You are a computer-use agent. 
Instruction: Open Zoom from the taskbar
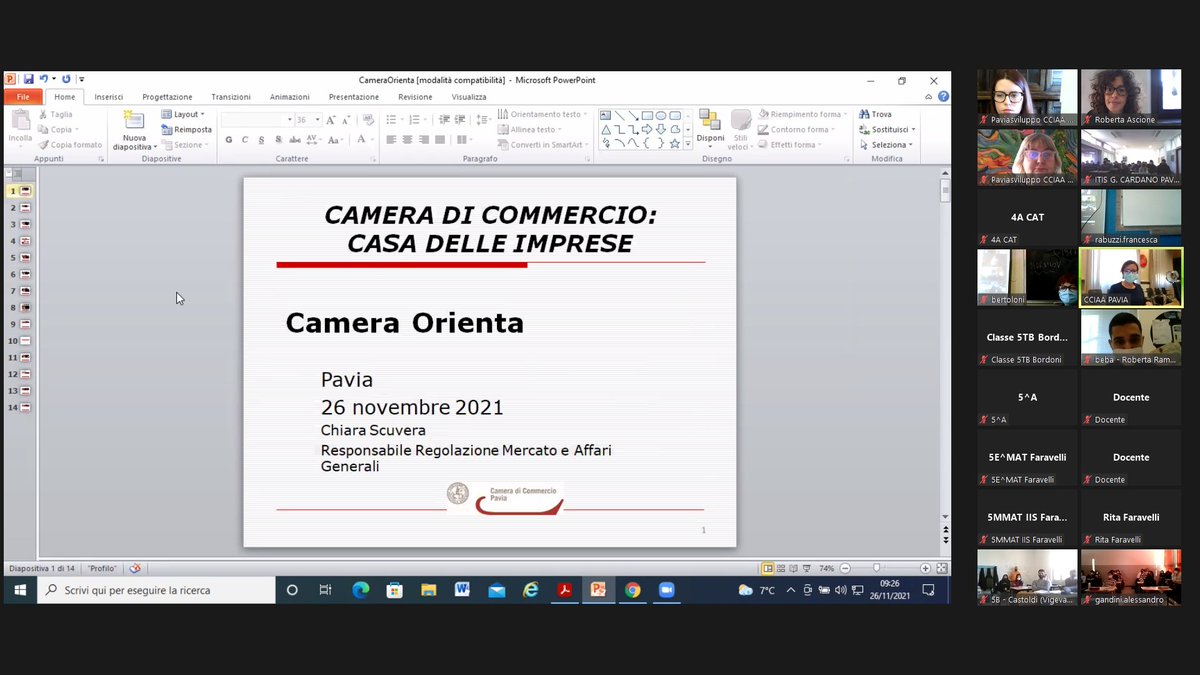666,590
